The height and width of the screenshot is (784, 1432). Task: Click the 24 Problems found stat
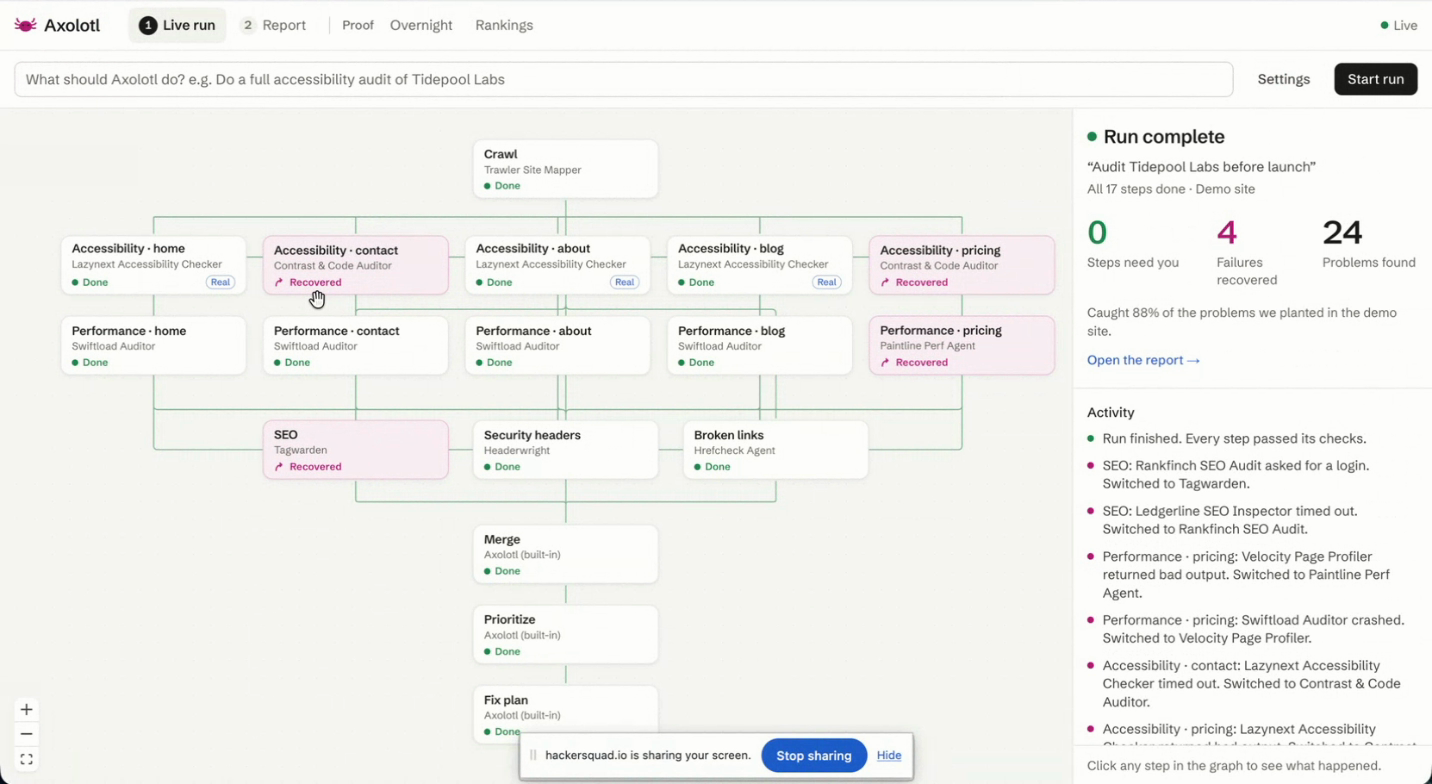point(1369,245)
